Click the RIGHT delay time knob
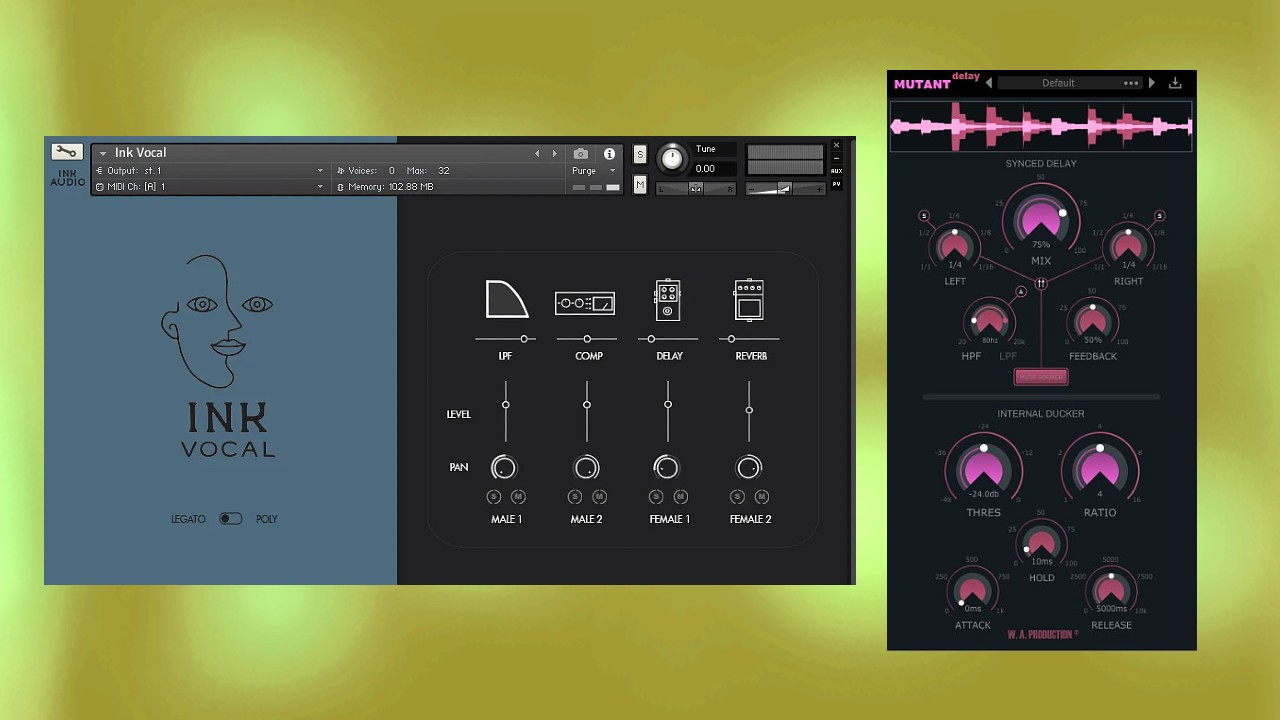 point(1128,246)
